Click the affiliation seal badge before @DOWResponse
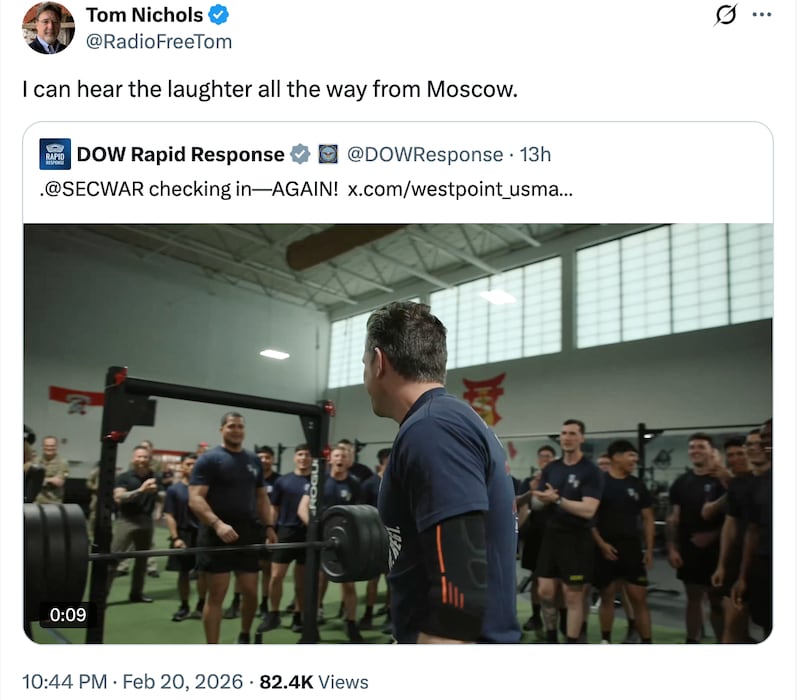Image resolution: width=800 pixels, height=700 pixels. coord(327,154)
